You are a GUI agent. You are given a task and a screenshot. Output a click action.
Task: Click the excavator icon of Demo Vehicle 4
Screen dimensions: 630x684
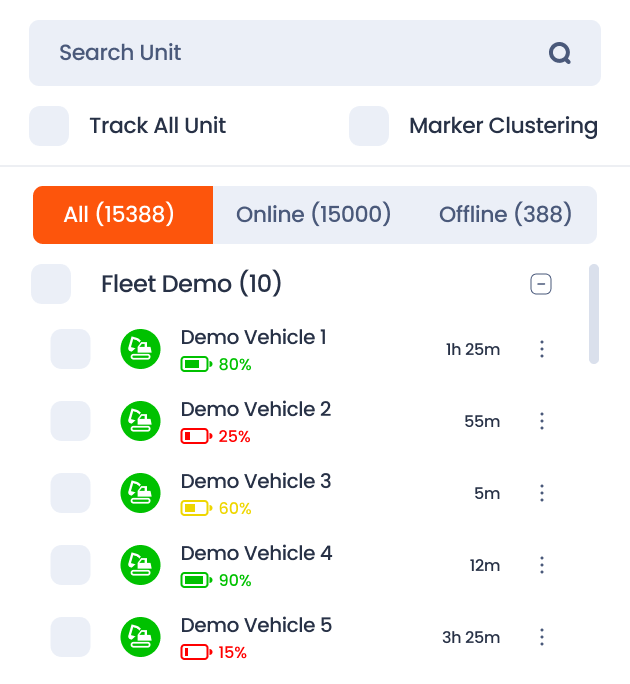(140, 565)
